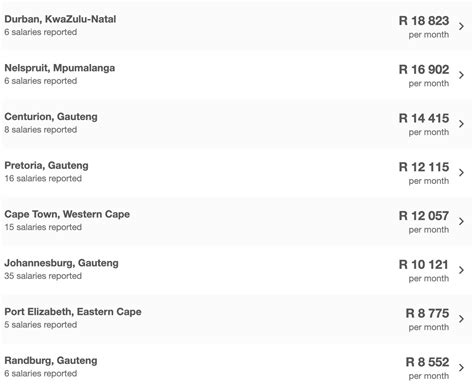The image size is (474, 387).
Task: Open Nelspruit row chevron arrow
Action: 461,75
